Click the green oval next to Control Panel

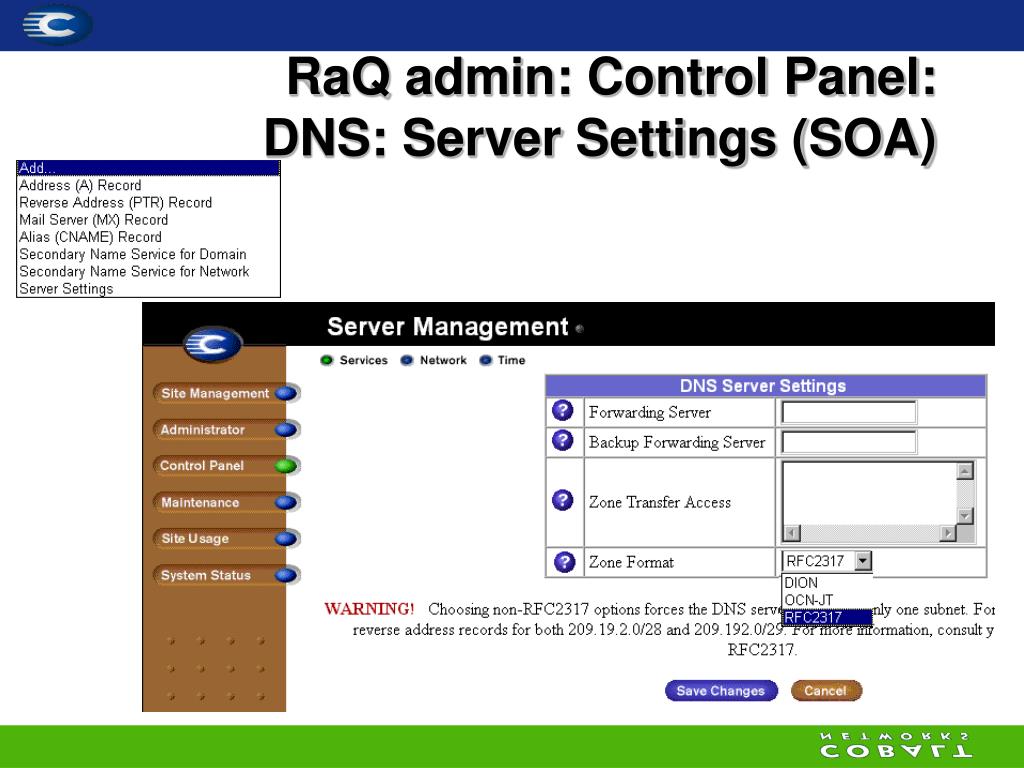click(286, 466)
